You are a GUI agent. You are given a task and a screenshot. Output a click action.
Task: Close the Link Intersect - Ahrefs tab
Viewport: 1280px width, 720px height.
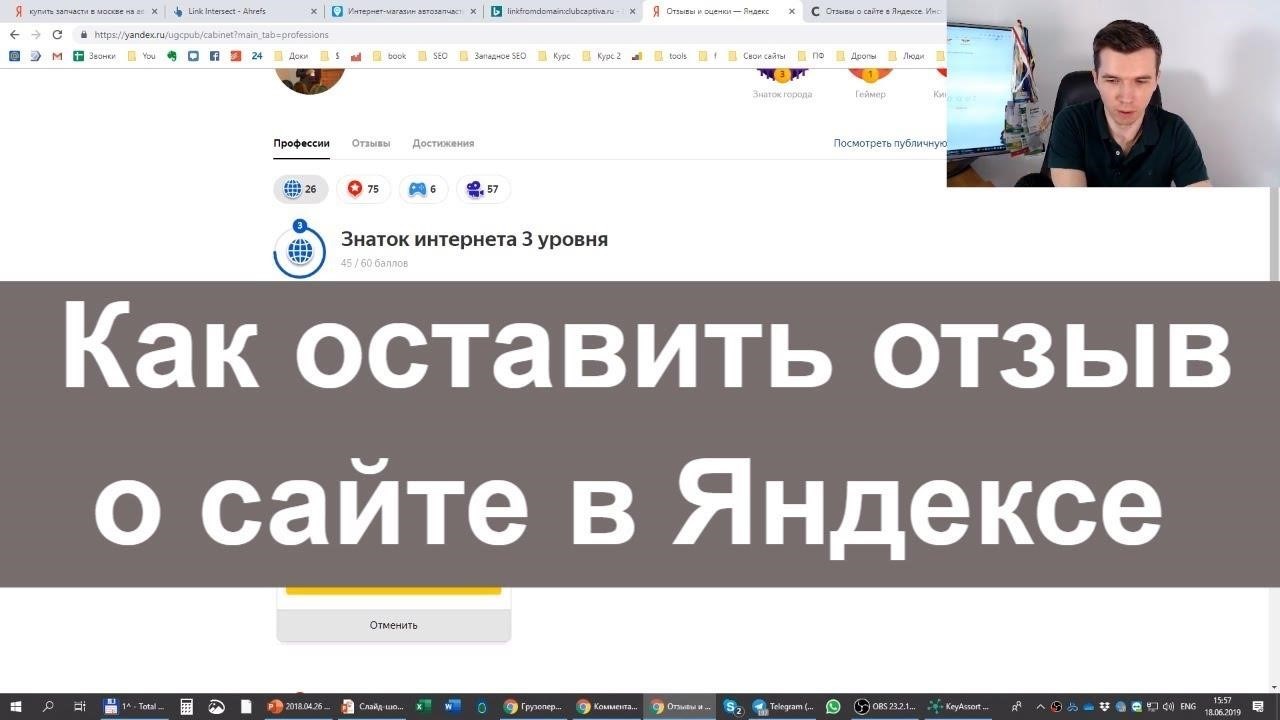pyautogui.click(x=313, y=12)
